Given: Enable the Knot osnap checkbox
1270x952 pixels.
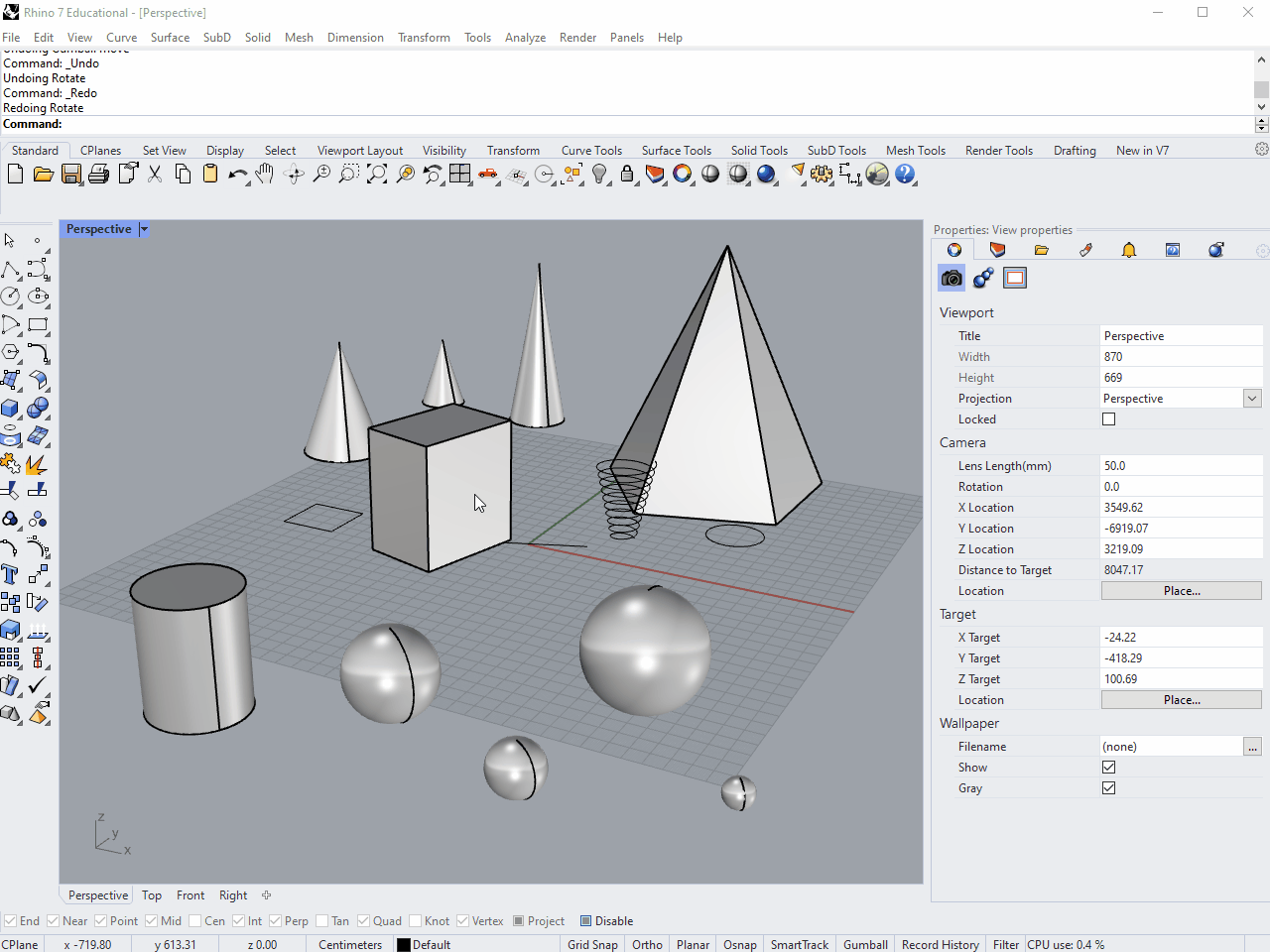Looking at the screenshot, I should pyautogui.click(x=415, y=920).
